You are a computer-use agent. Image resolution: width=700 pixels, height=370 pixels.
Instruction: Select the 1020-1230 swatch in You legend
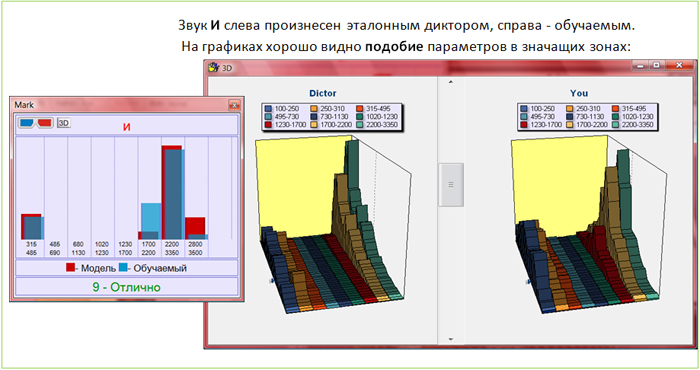(616, 116)
